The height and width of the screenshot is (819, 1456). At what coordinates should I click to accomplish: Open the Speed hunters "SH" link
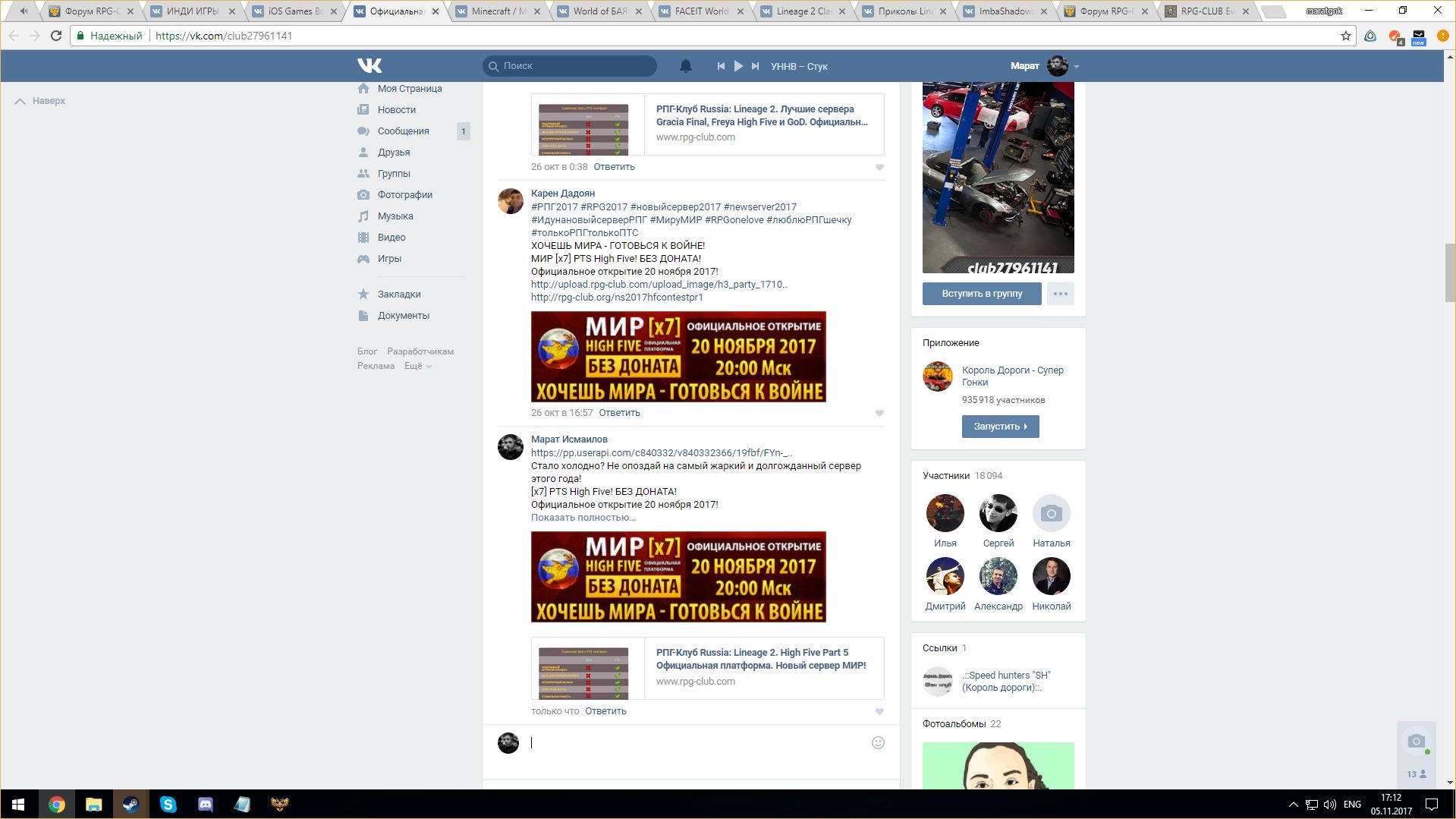1006,682
